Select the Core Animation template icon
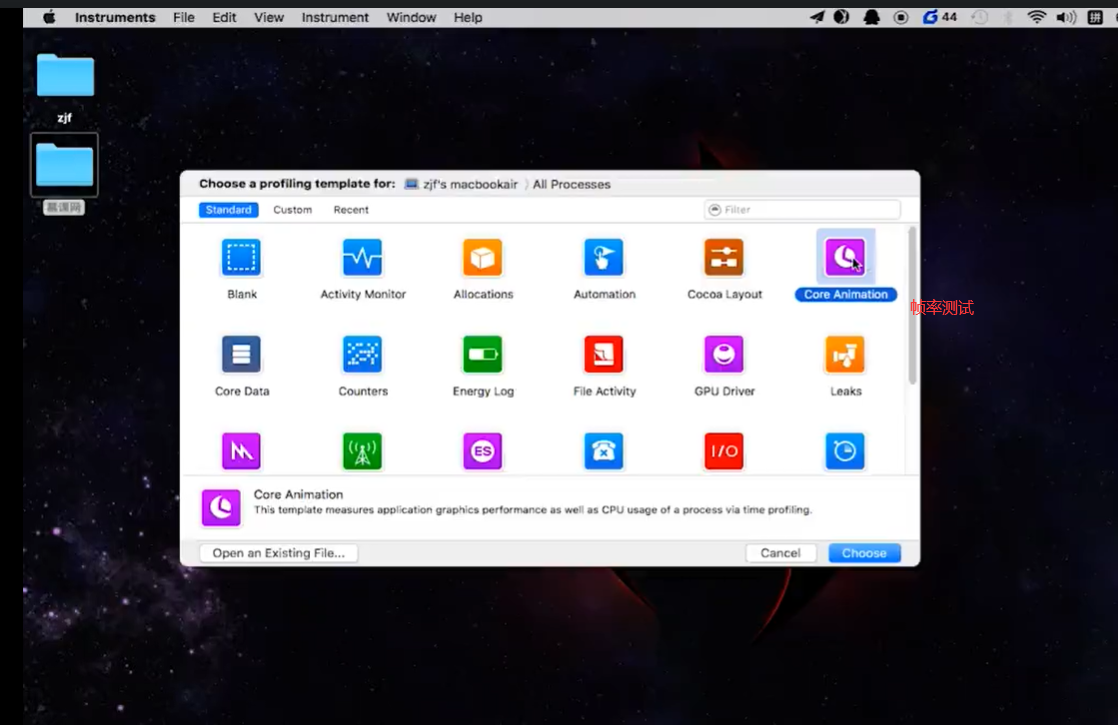1118x725 pixels. [845, 257]
